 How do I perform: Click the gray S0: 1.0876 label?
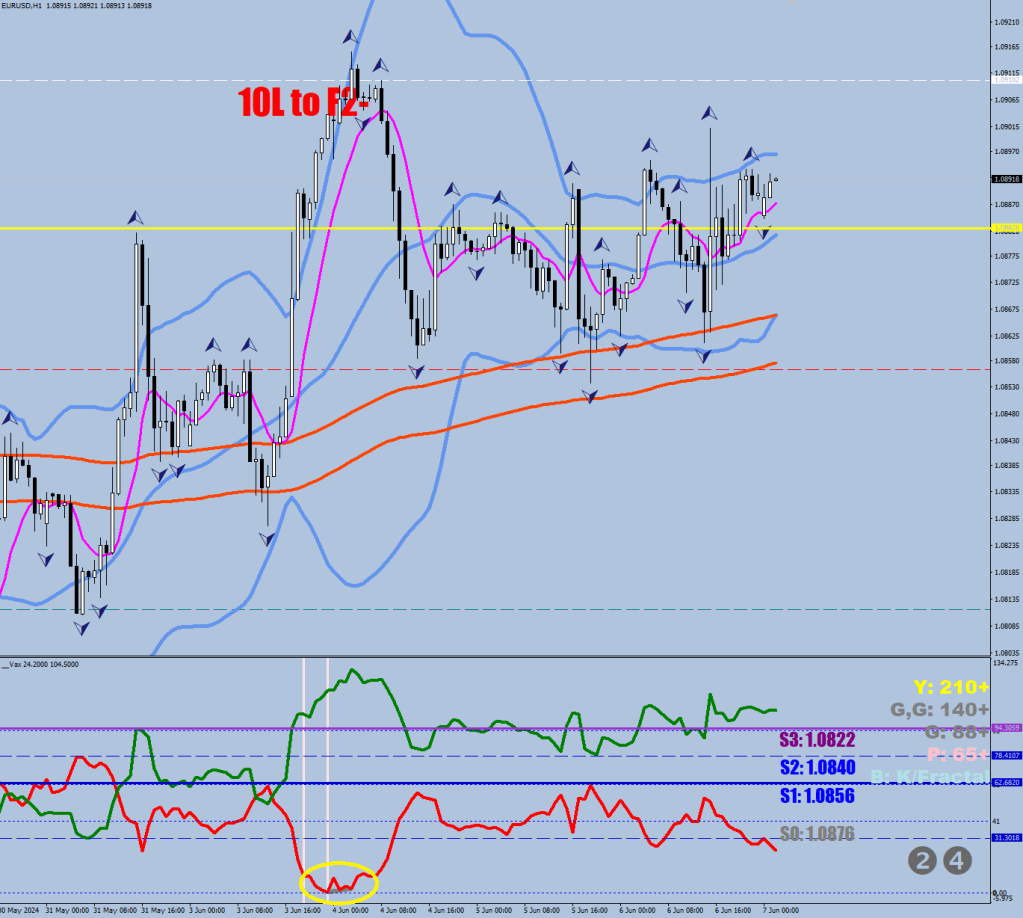817,833
